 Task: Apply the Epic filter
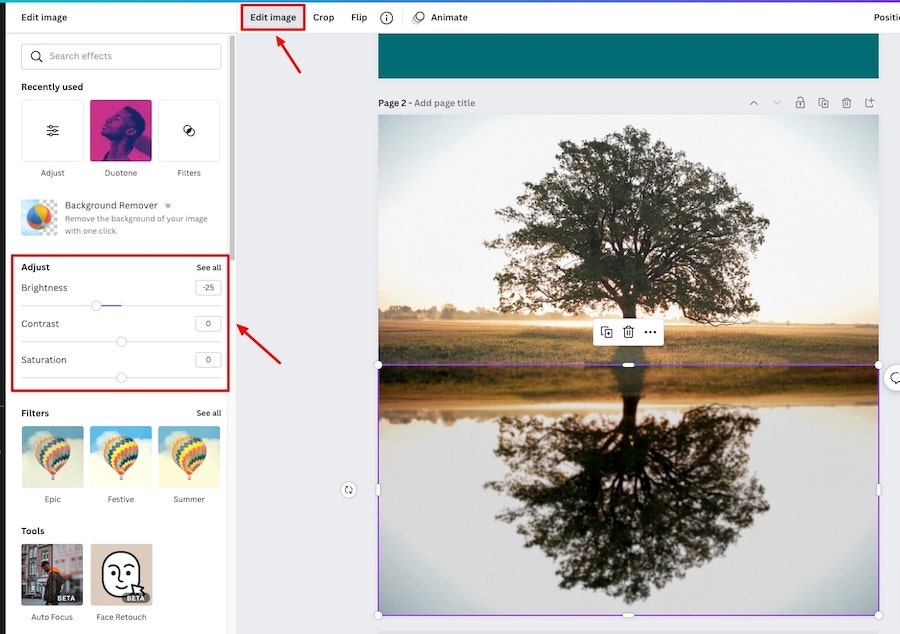52,457
